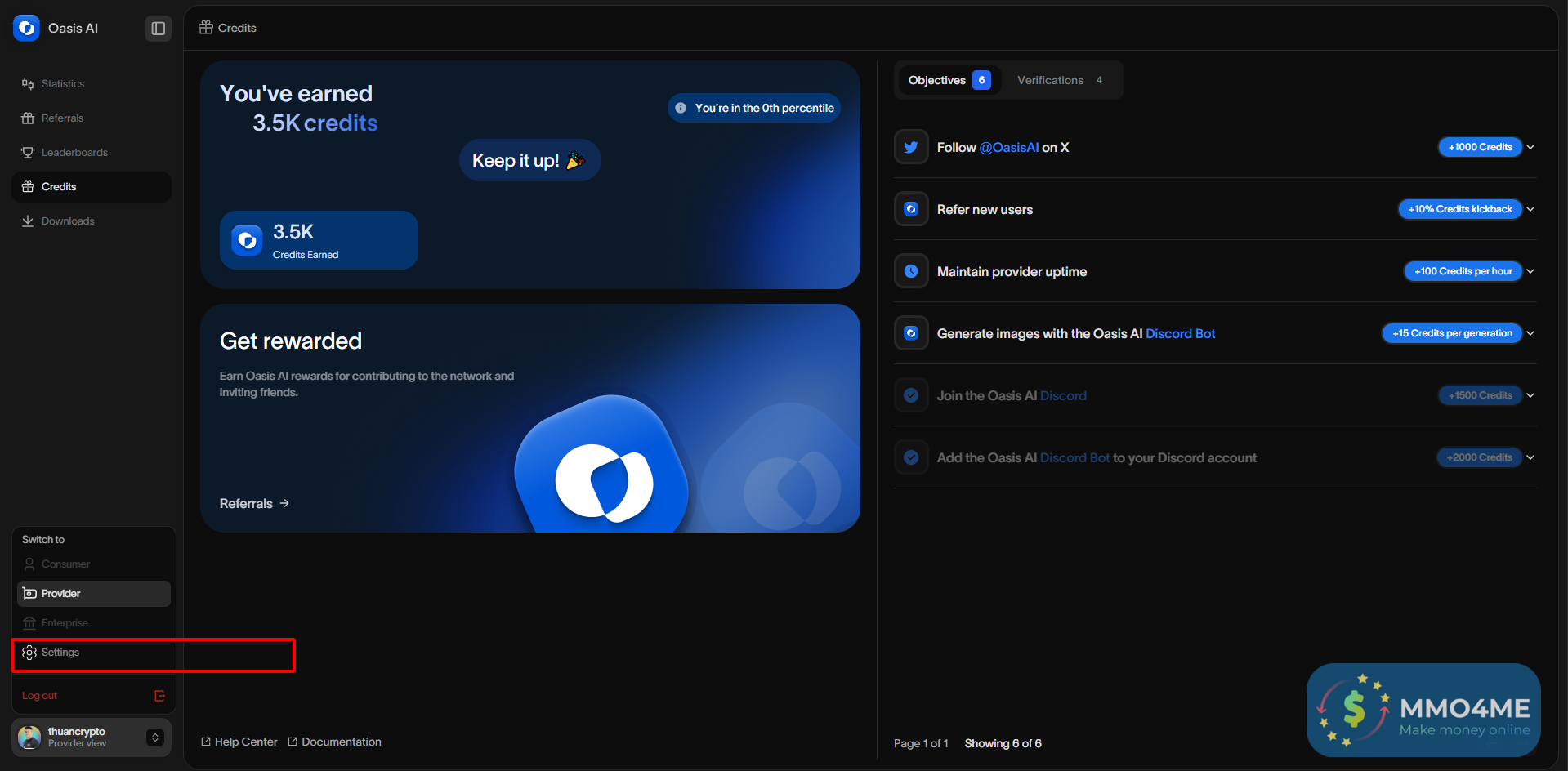Click the Settings gear icon
Viewport: 1568px width, 771px height.
(29, 653)
